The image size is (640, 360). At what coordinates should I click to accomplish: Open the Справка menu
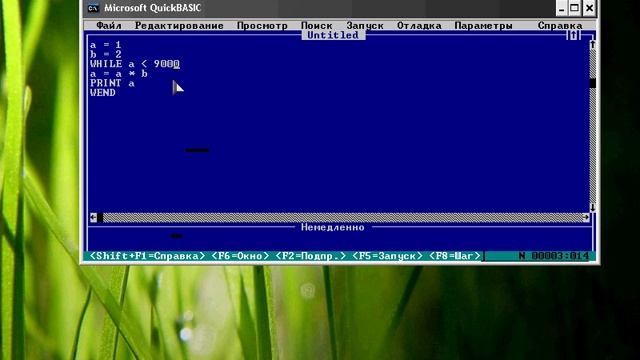[x=560, y=26]
